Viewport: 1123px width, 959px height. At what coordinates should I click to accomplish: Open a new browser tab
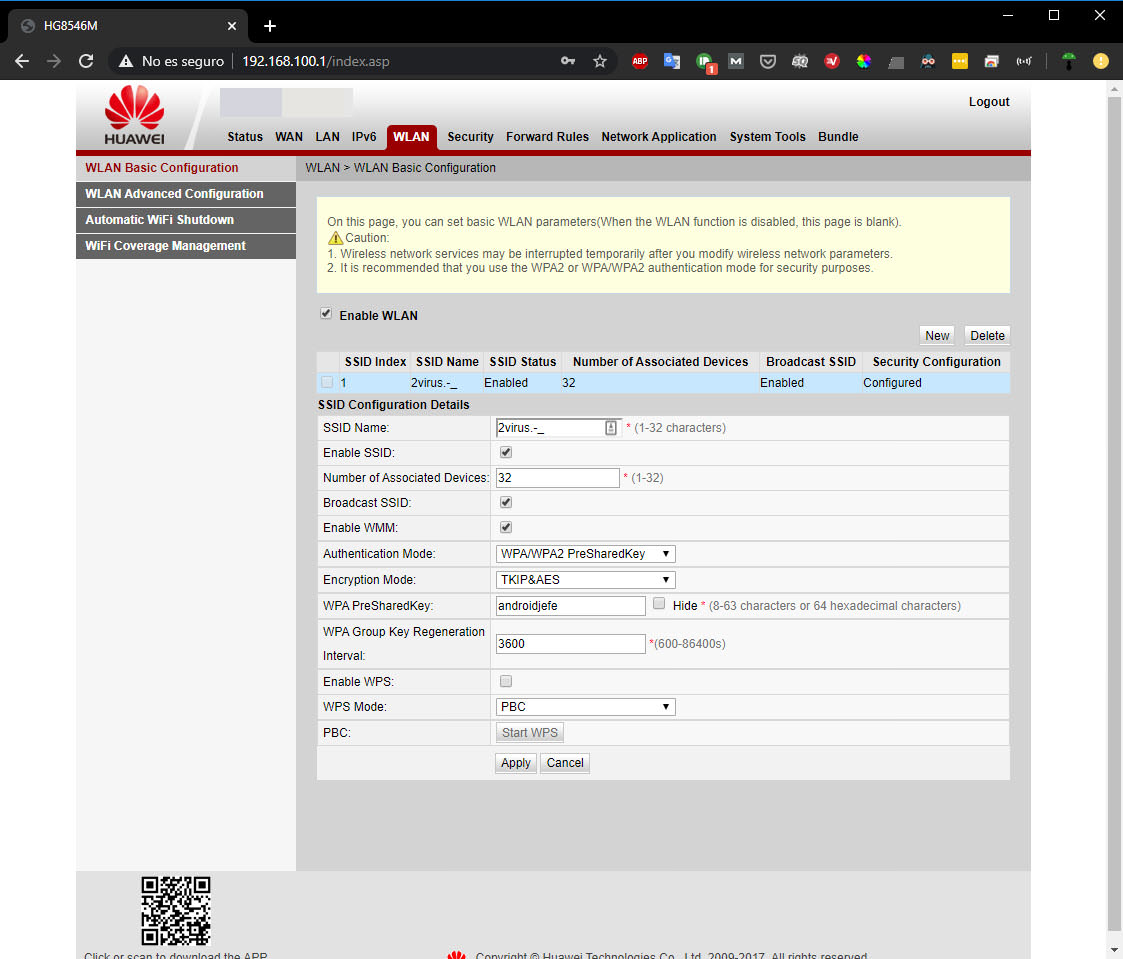(270, 26)
